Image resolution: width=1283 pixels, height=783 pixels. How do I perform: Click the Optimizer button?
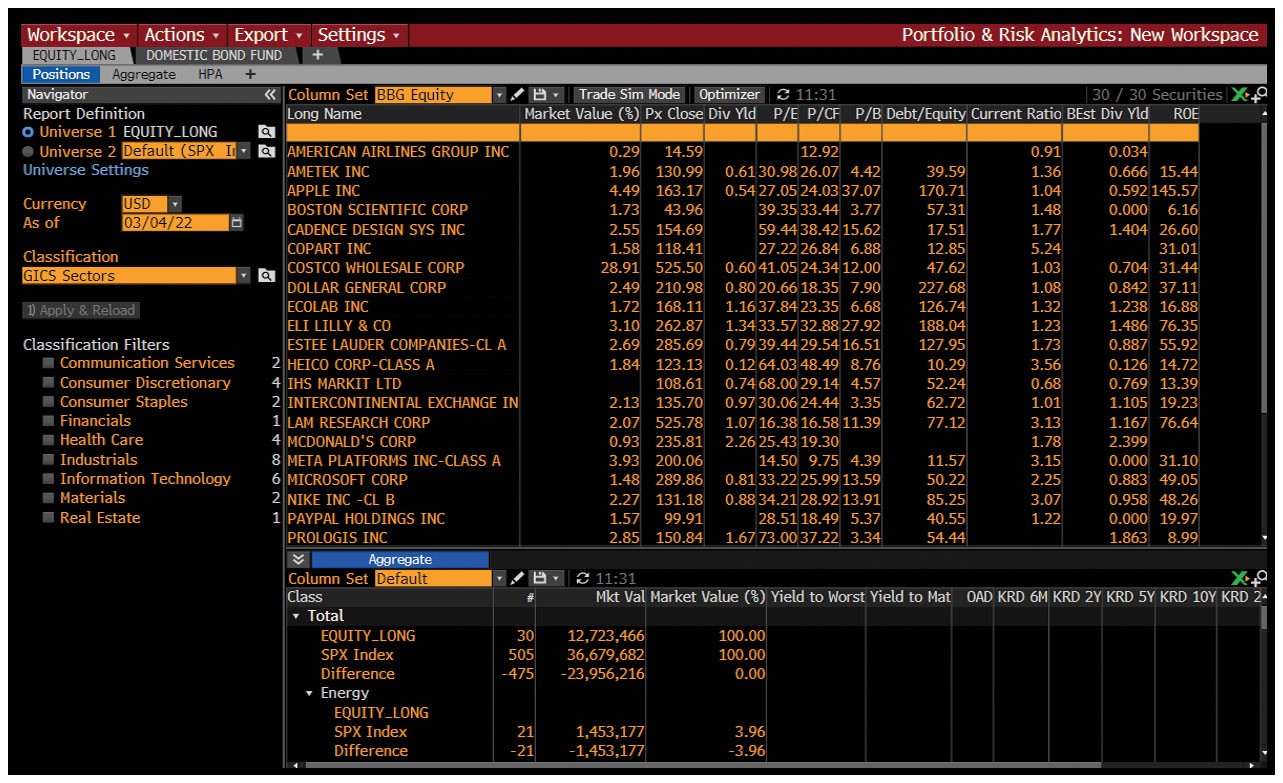728,95
